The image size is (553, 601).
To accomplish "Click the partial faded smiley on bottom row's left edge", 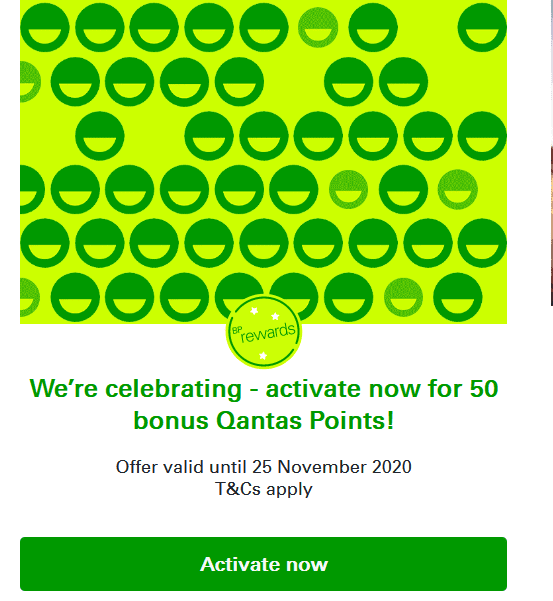I will tap(30, 297).
